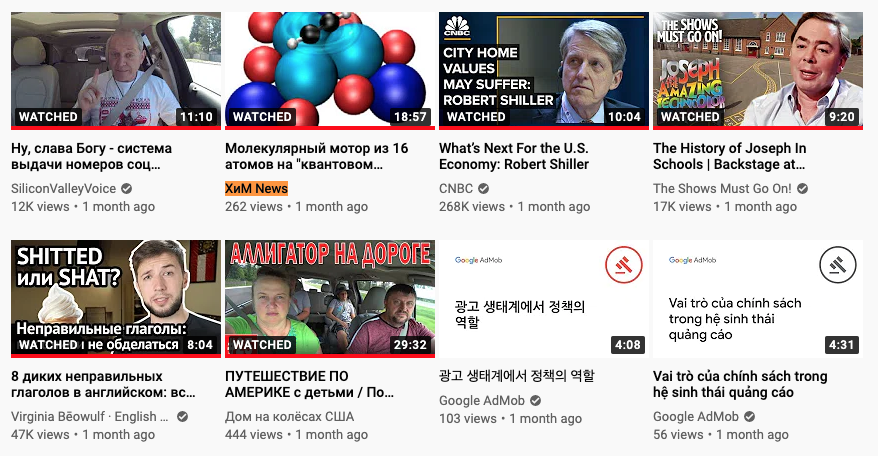Viewport: 878px width, 456px height.
Task: Click verified badge next to The Shows Must Go On!
Action: point(802,189)
